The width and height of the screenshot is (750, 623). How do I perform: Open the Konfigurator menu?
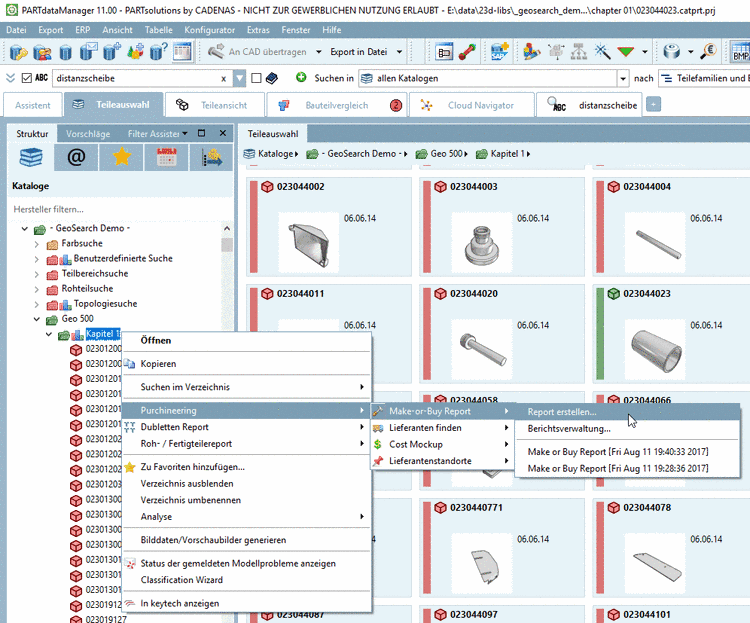point(210,30)
